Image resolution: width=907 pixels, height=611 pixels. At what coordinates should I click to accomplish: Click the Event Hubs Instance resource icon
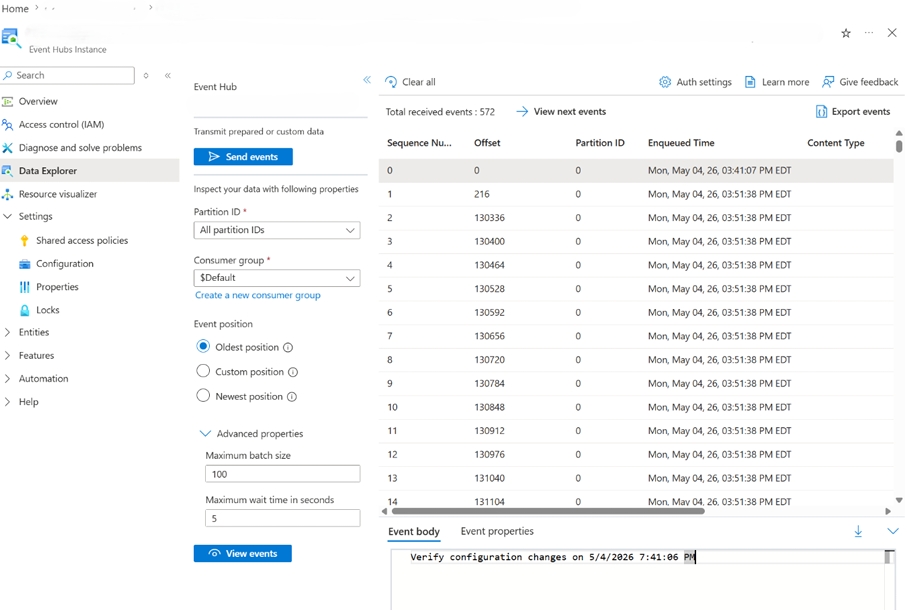(x=11, y=38)
